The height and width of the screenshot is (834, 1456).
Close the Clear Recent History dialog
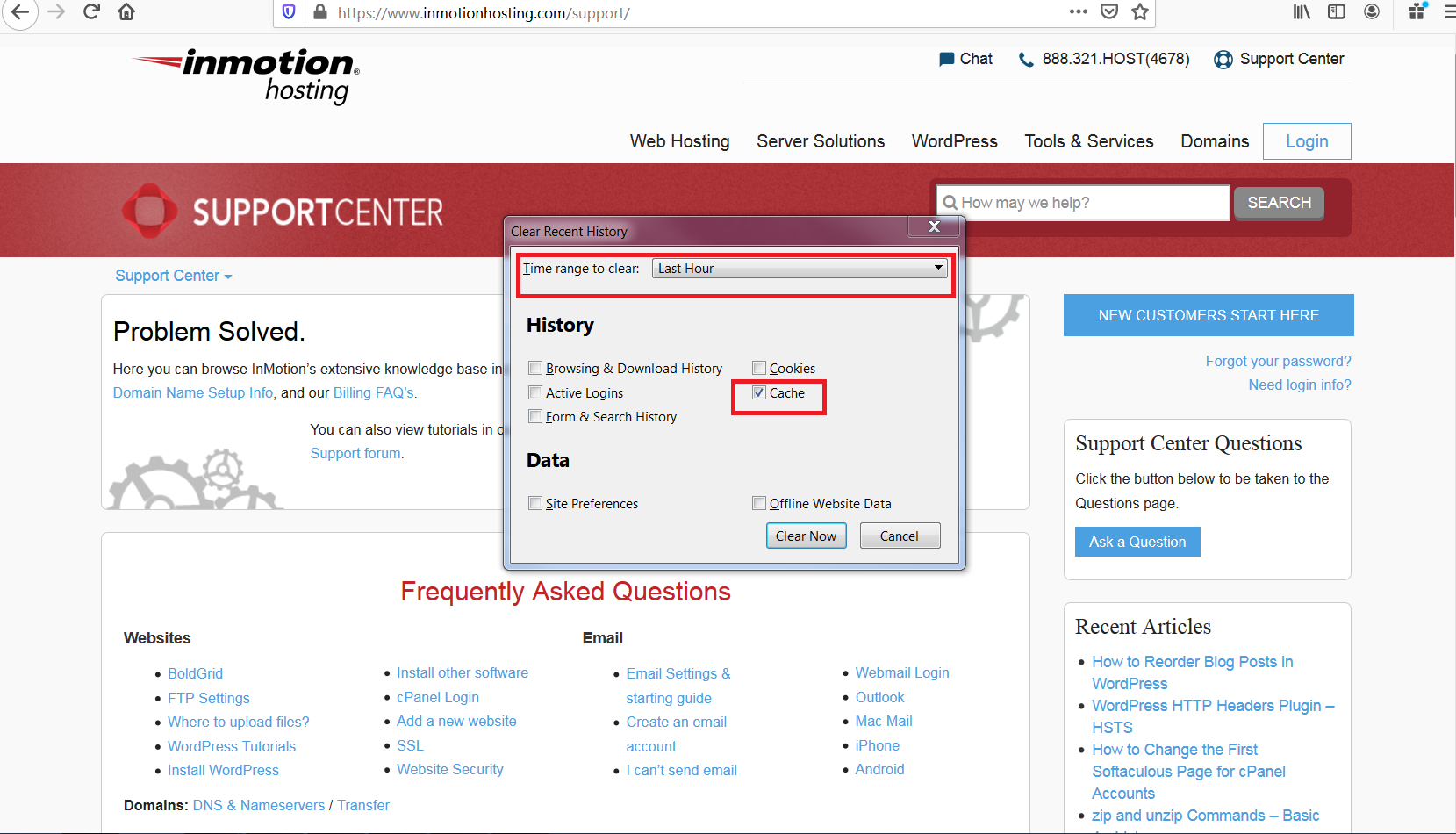click(x=934, y=226)
